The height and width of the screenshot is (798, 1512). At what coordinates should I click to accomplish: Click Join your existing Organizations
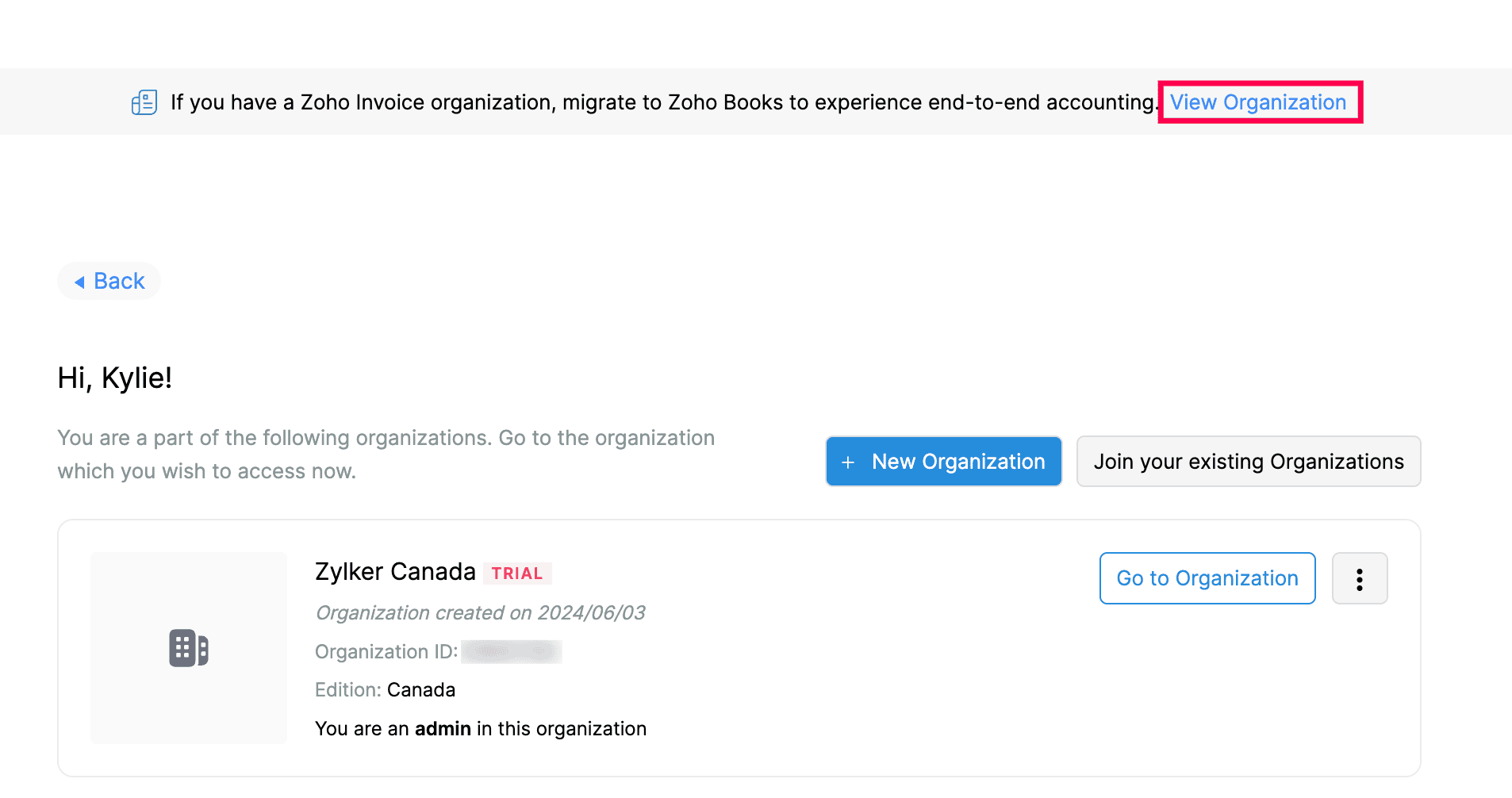click(x=1248, y=462)
